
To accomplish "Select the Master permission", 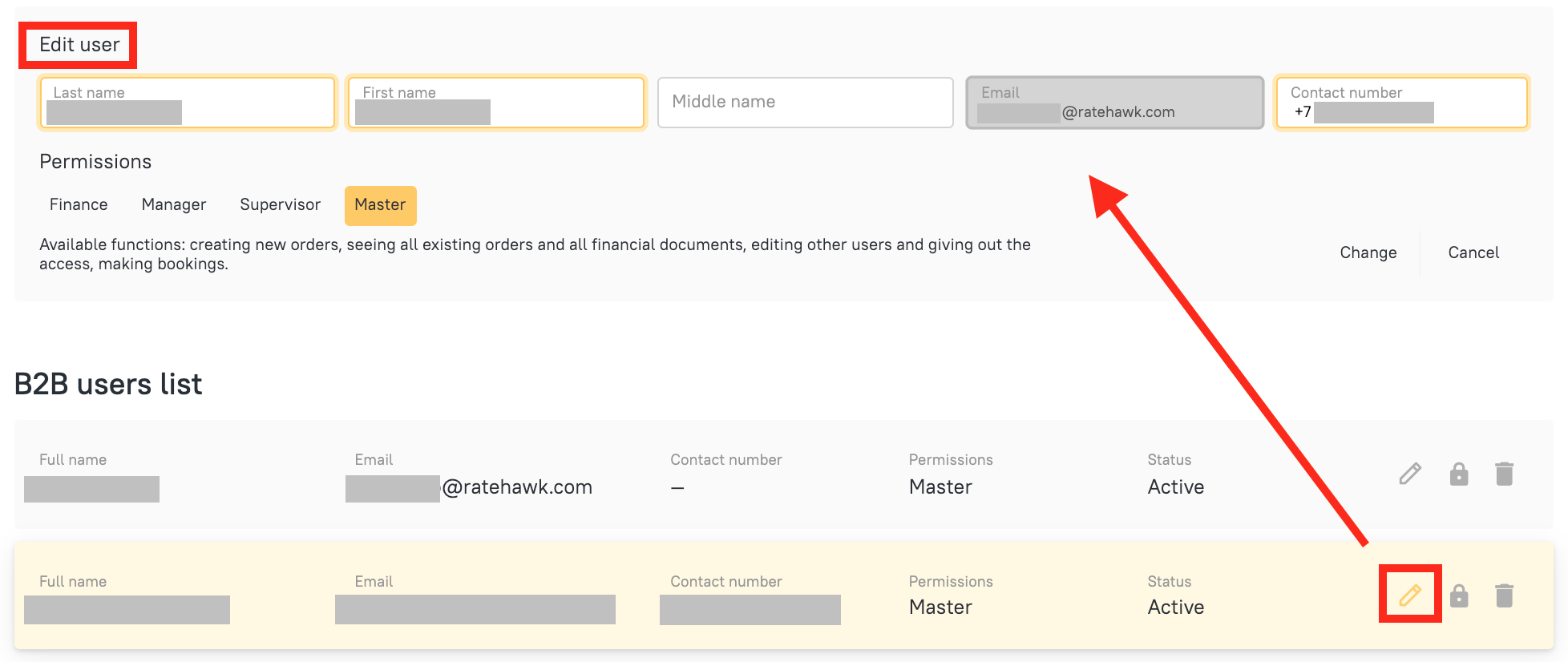I will click(380, 205).
